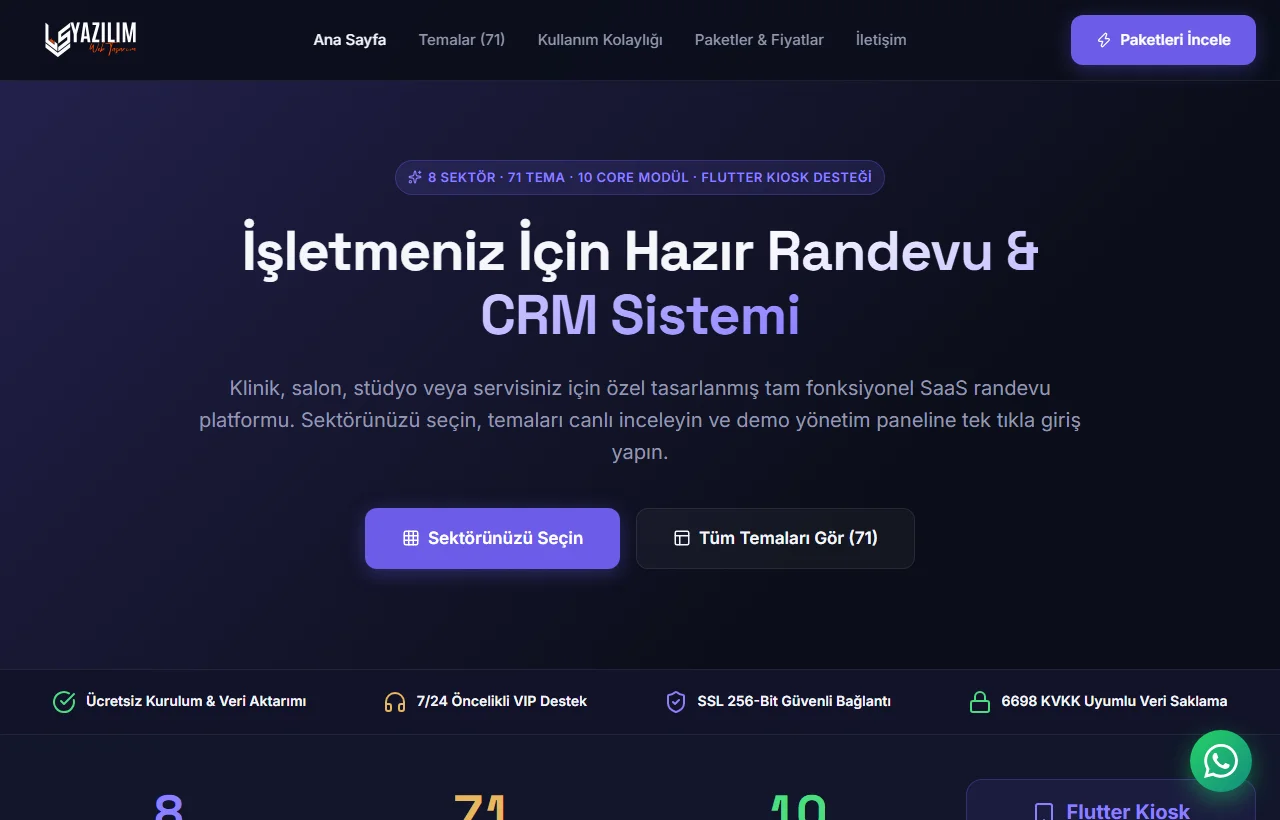Click the sparkle icon in the 8 Sektör badge
This screenshot has width=1280, height=820.
[x=415, y=177]
